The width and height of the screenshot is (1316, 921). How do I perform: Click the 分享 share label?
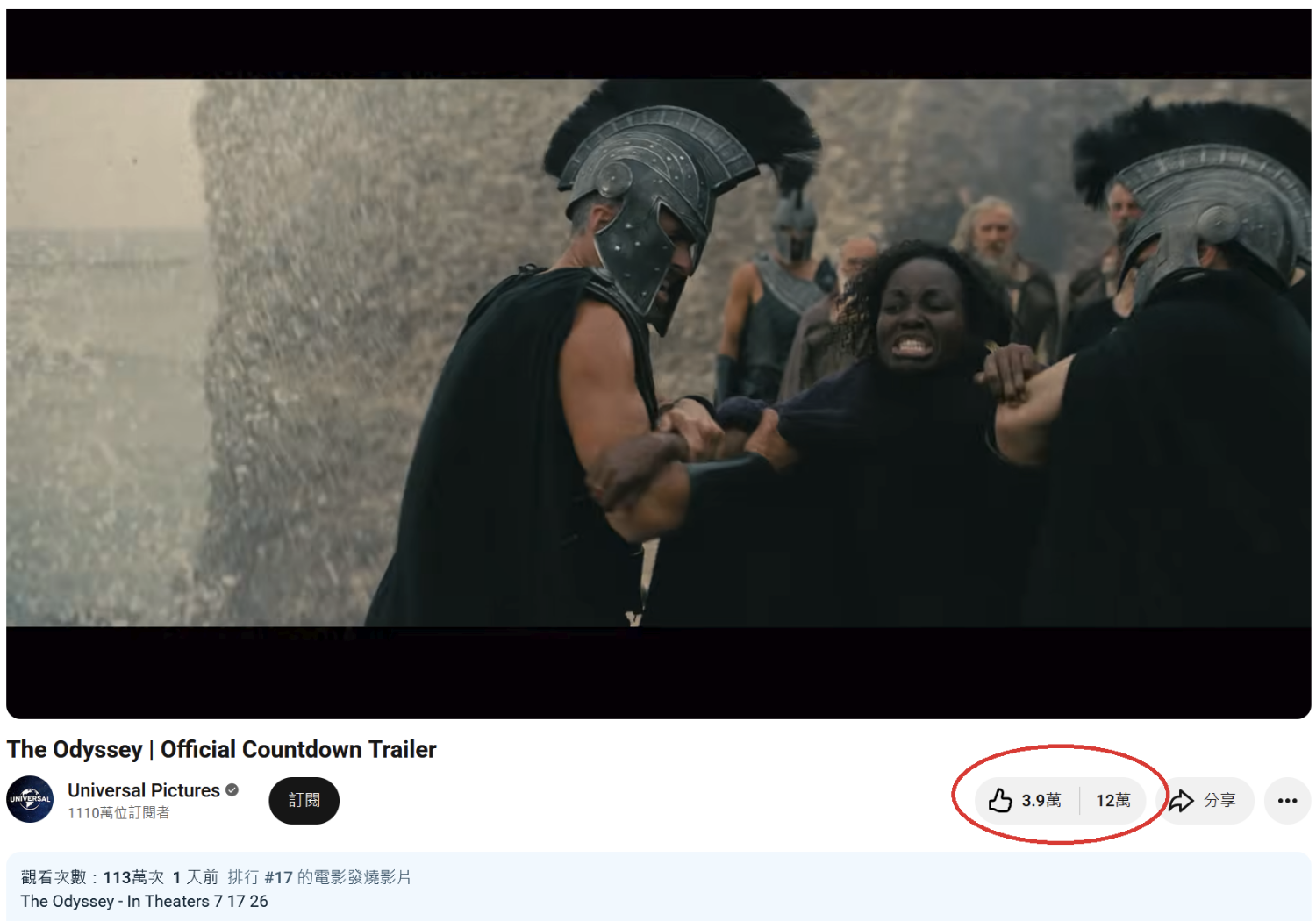[1219, 800]
